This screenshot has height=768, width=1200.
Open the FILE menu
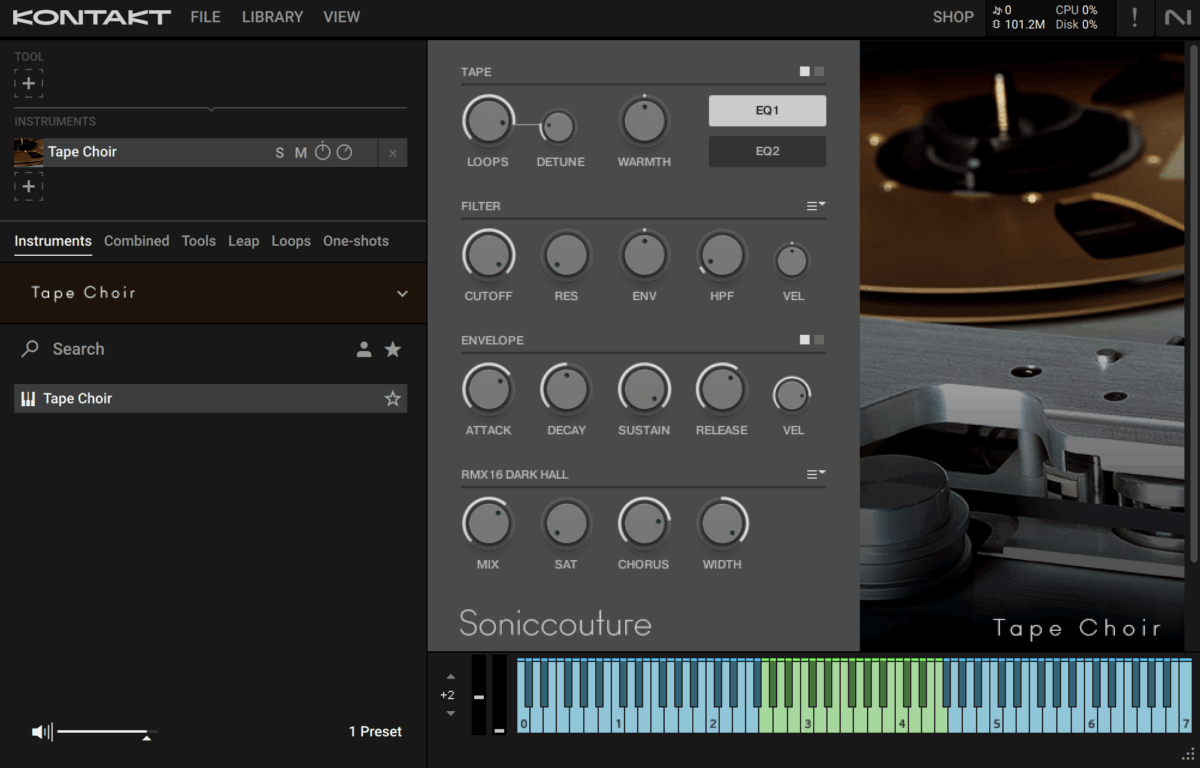point(205,17)
